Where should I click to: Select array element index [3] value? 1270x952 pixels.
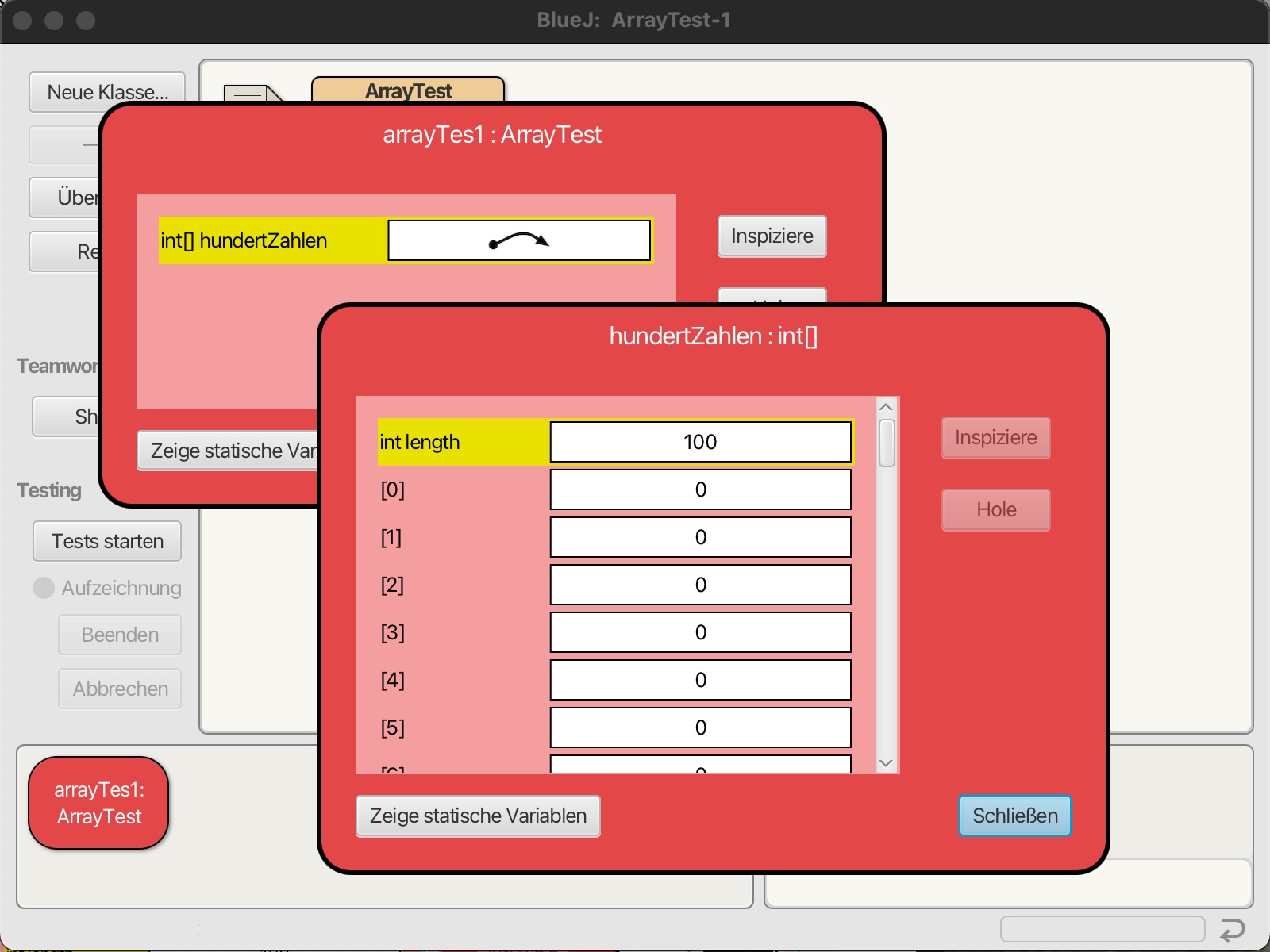700,632
